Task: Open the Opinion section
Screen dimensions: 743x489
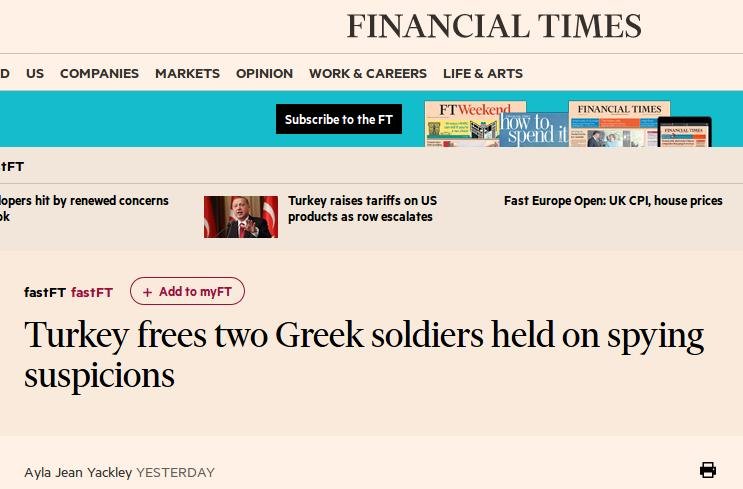Action: (264, 73)
